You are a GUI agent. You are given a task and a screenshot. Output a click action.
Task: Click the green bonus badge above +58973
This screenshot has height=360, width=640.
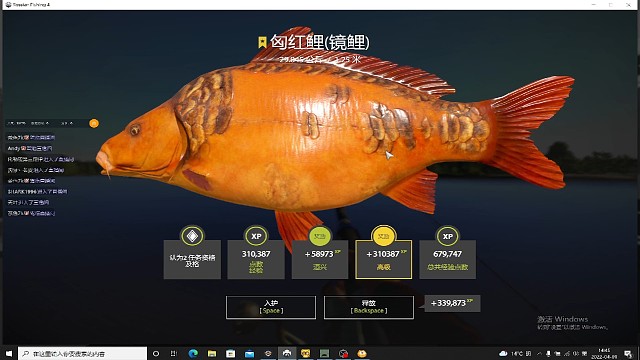pyautogui.click(x=320, y=236)
